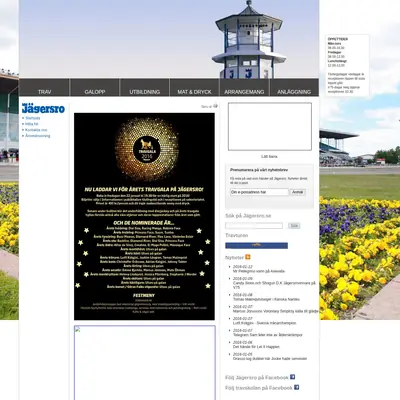Click the print icon above the poster
This screenshot has height=400, width=400.
click(215, 106)
